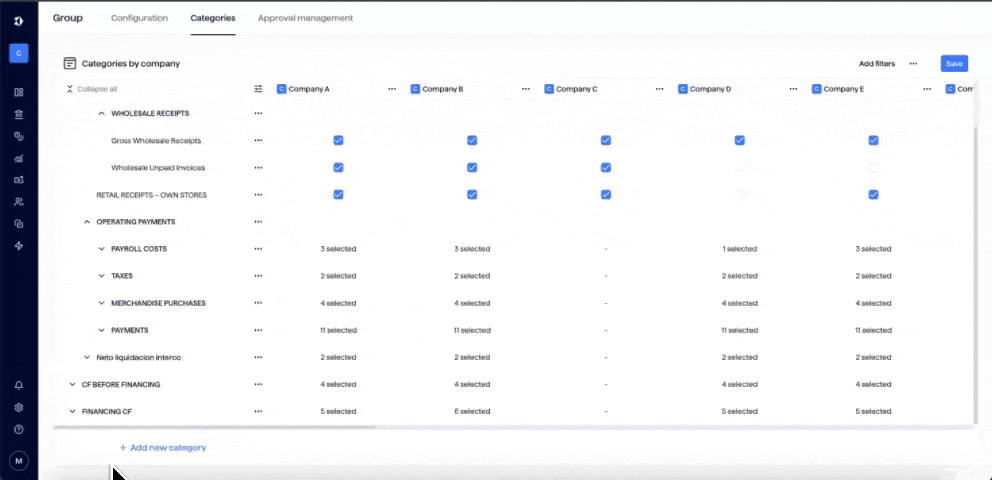Screen dimensions: 992x480
Task: Open settings gear in sidebar
Action: point(19,407)
